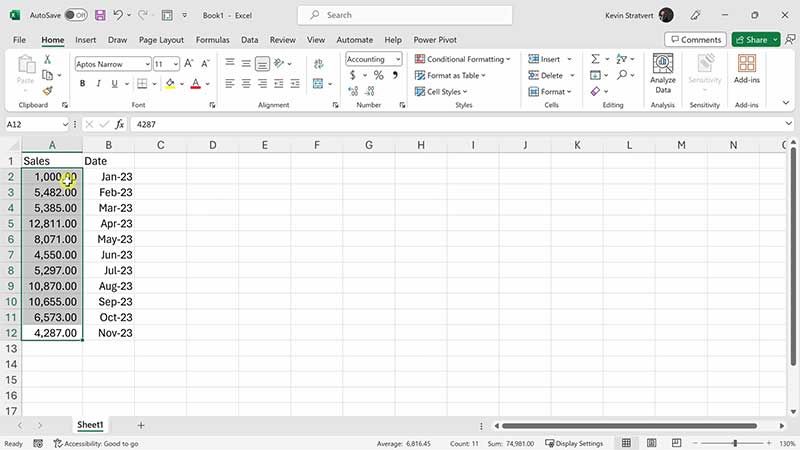Center cell text horizontally
Viewport: 800px width, 450px height.
coord(246,83)
